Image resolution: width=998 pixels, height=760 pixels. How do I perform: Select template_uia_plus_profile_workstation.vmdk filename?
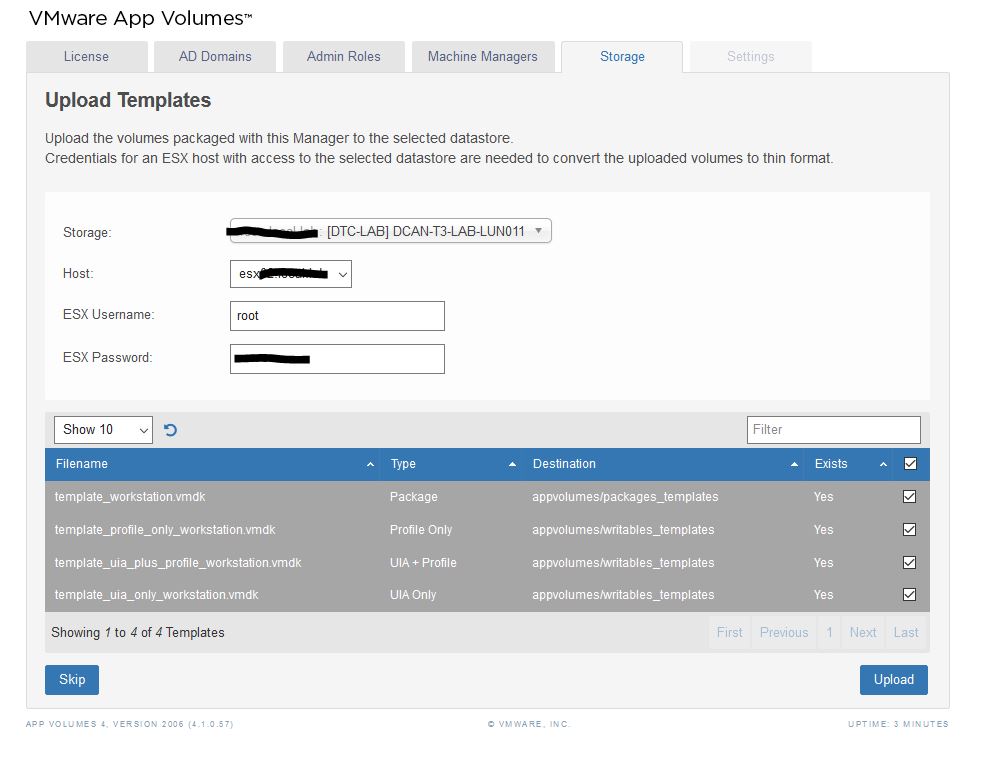point(178,563)
